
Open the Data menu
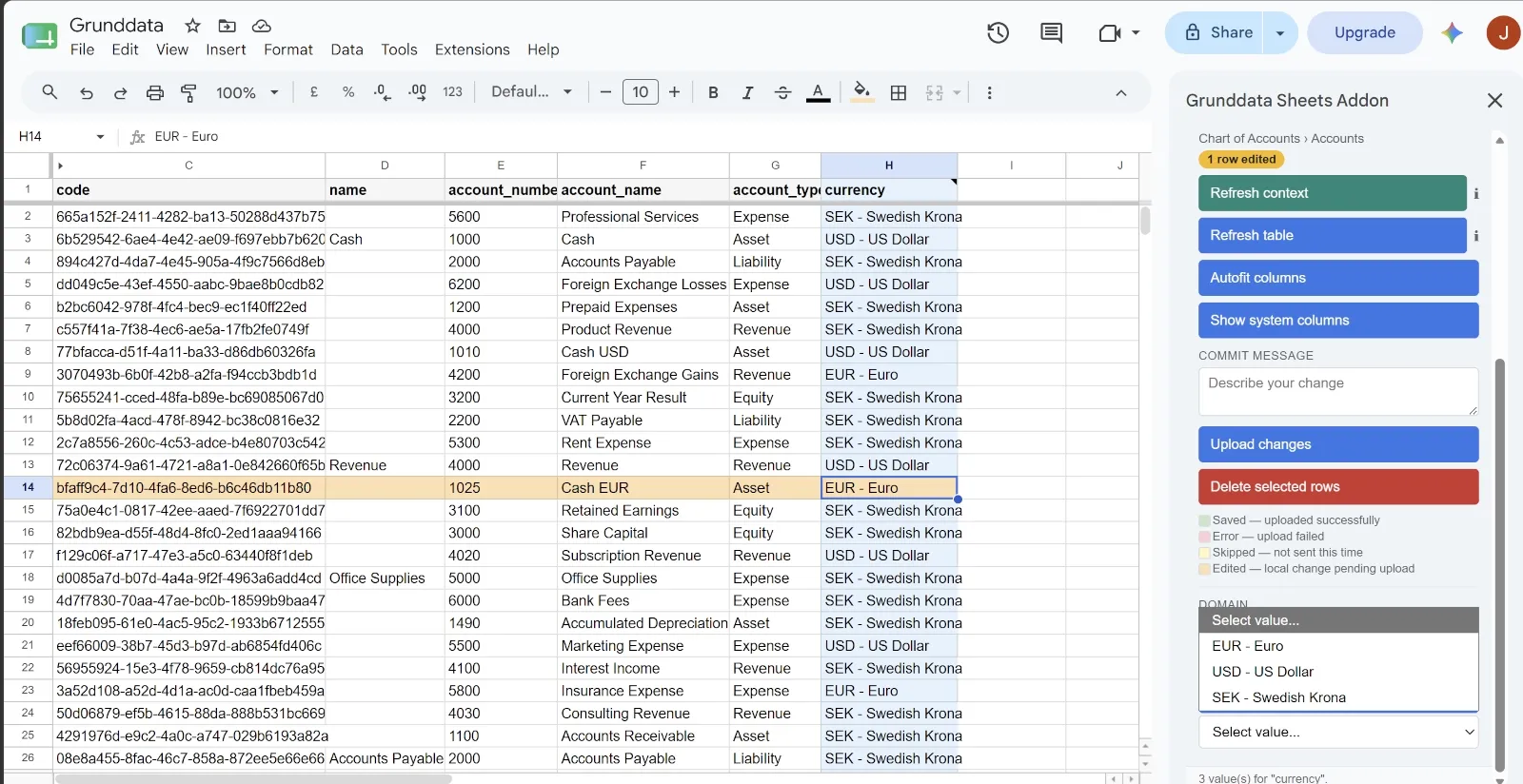coord(346,49)
